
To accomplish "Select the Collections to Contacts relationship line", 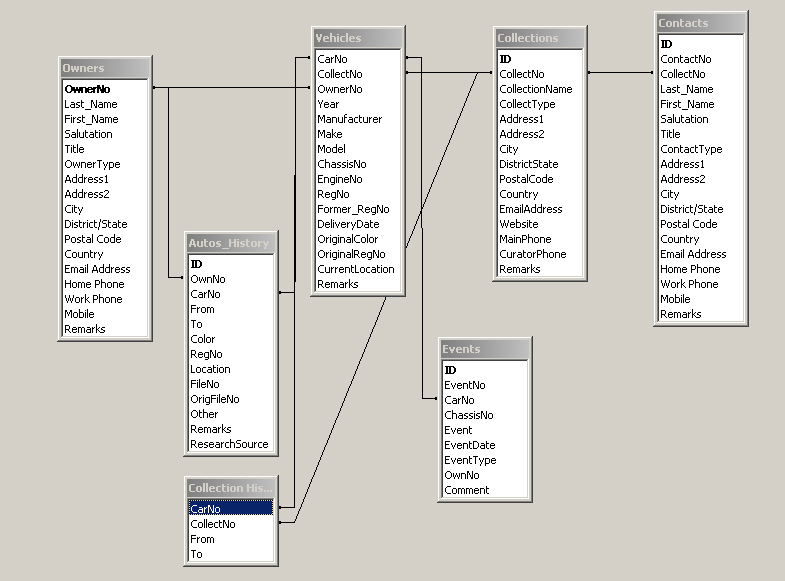I will [620, 73].
